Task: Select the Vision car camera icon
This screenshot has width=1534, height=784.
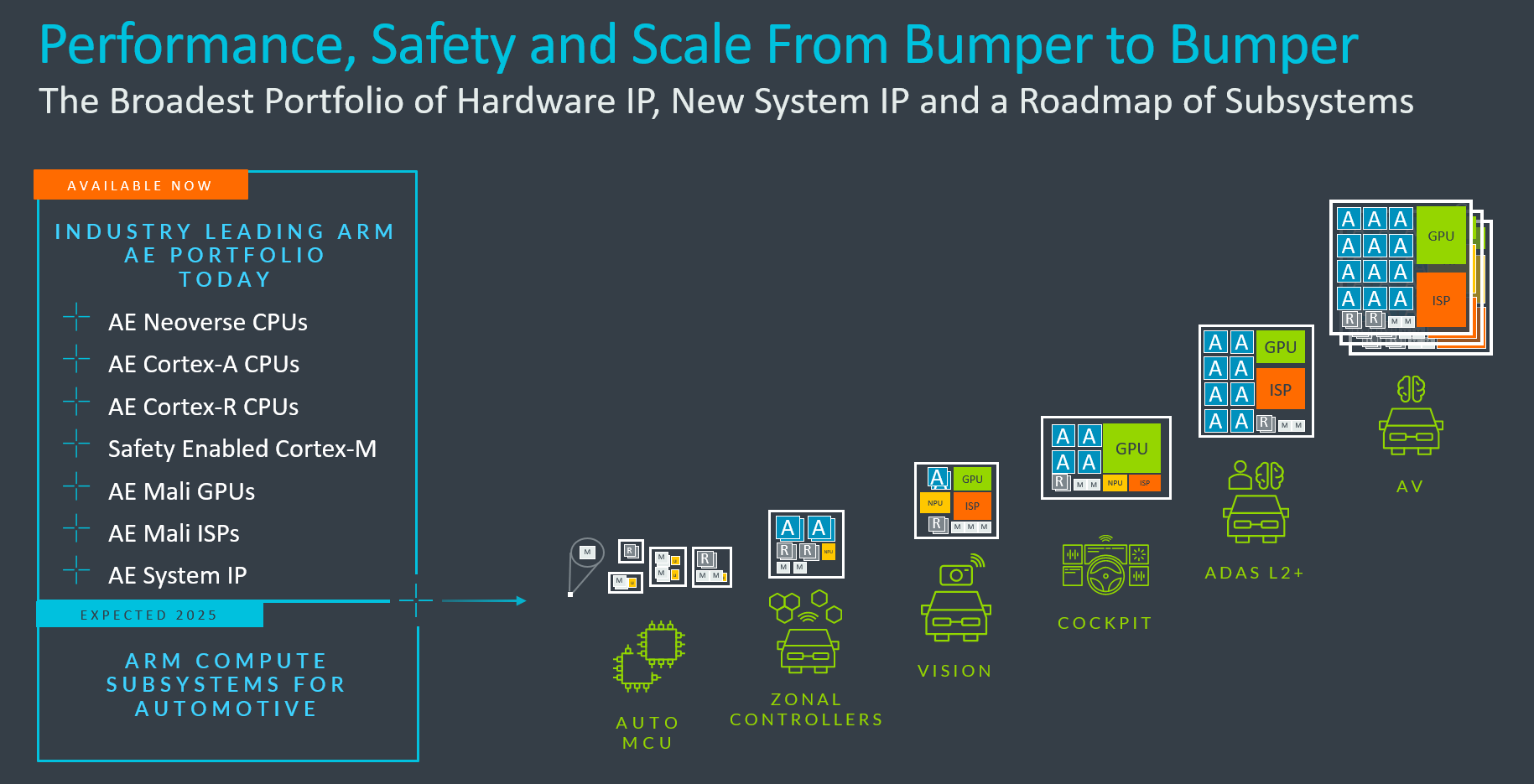Action: point(955,604)
